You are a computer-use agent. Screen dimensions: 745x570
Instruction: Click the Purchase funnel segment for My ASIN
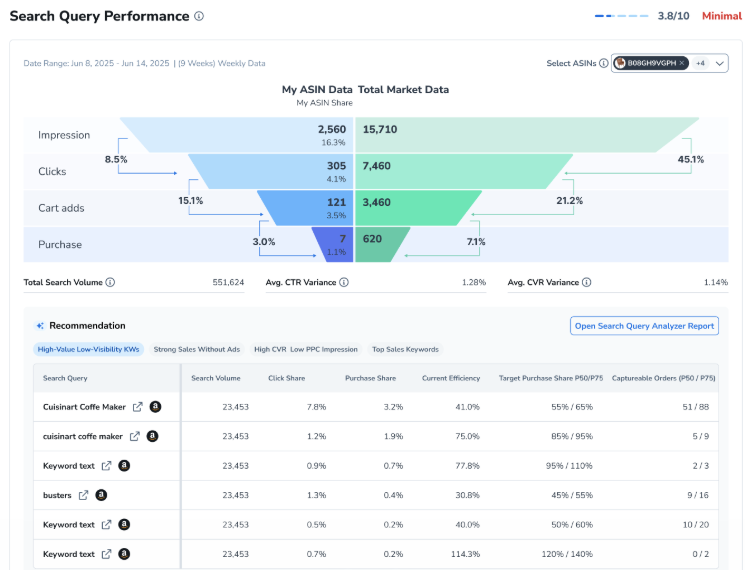coord(334,244)
